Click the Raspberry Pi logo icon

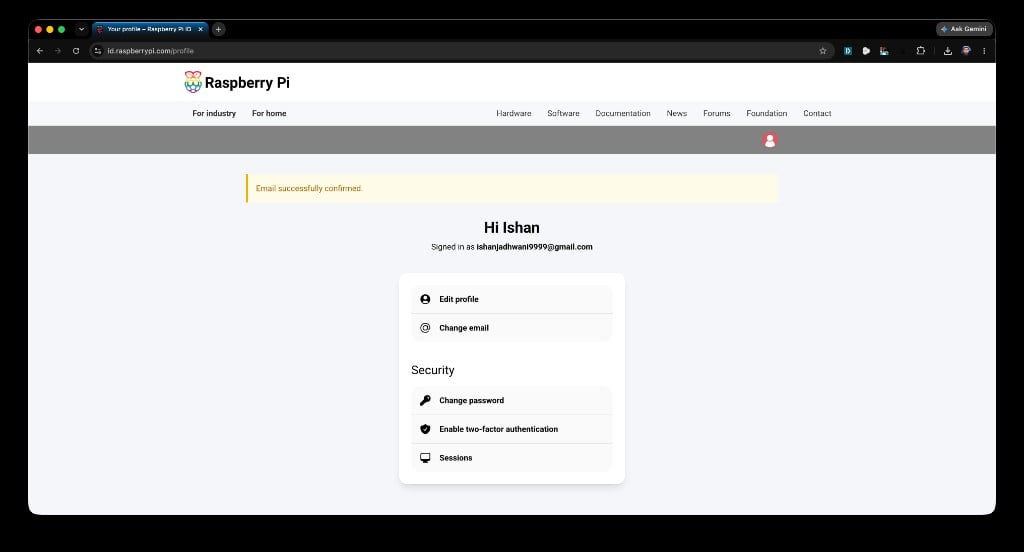click(x=193, y=82)
